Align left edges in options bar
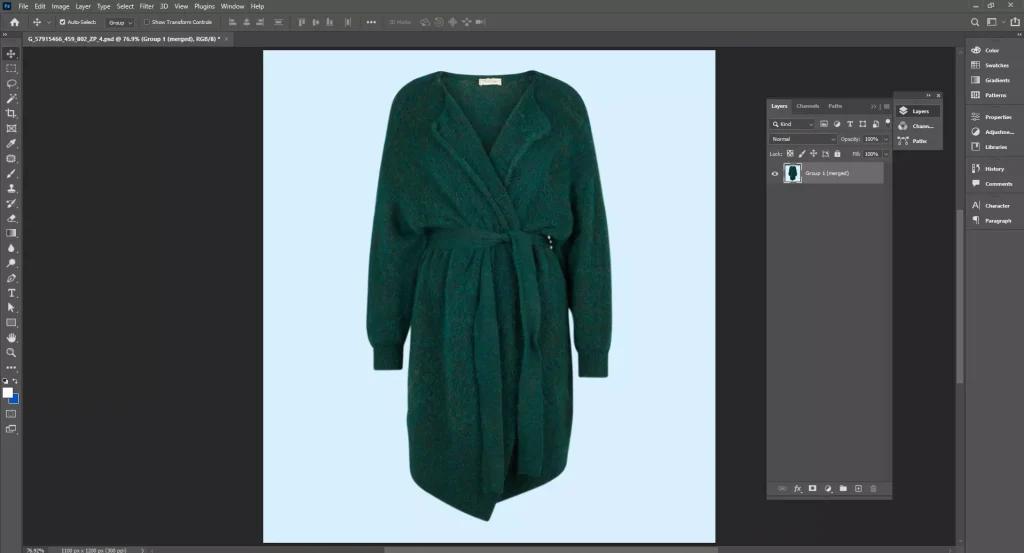 tap(232, 22)
